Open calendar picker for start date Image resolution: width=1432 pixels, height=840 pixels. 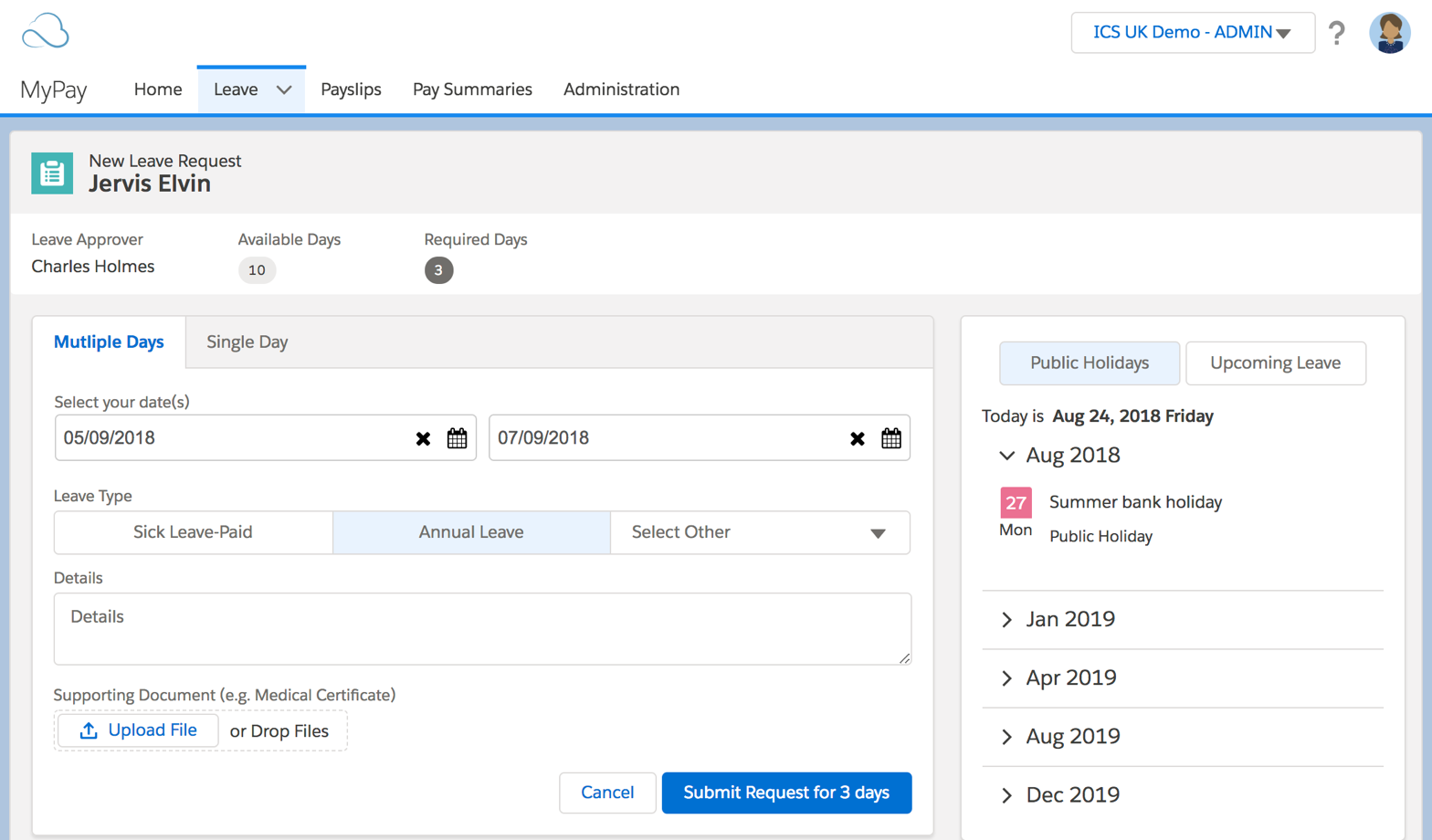pyautogui.click(x=457, y=438)
